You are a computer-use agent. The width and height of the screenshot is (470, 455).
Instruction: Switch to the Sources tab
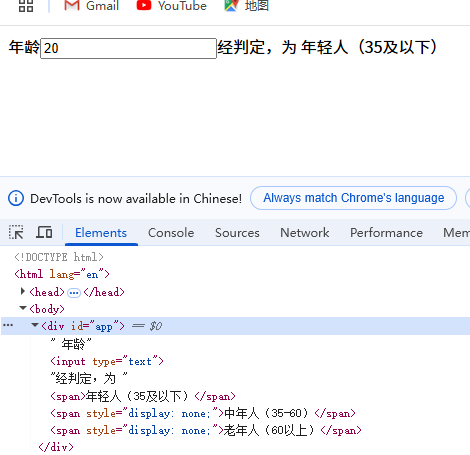coord(237,233)
